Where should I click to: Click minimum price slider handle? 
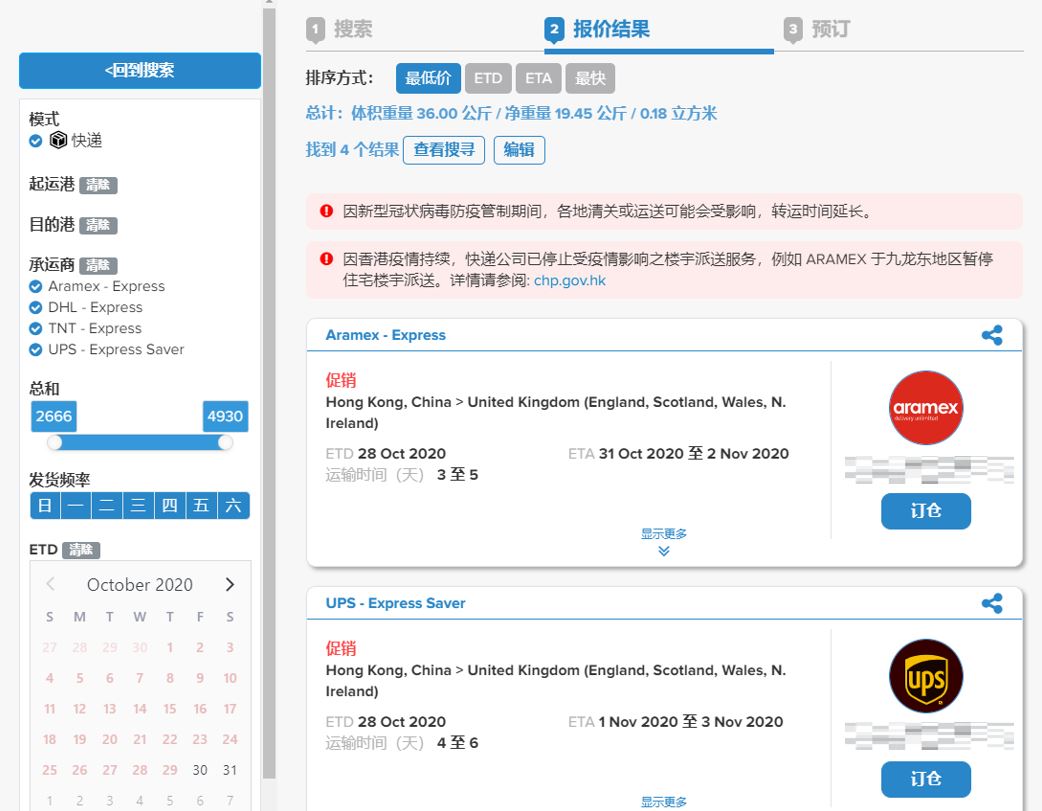[x=54, y=442]
